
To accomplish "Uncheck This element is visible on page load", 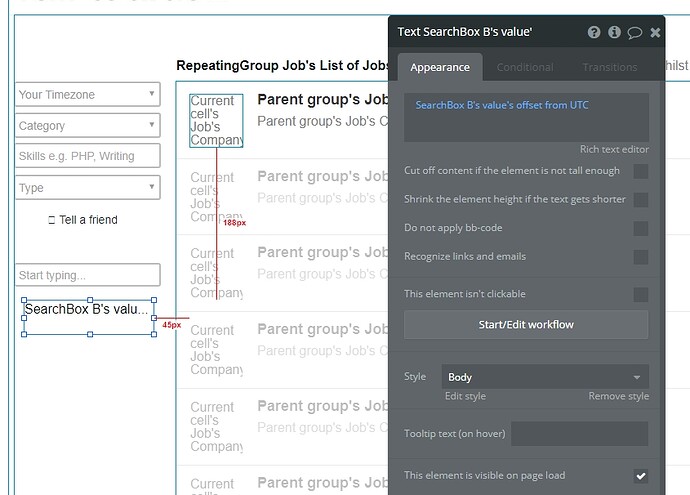I will [x=641, y=476].
